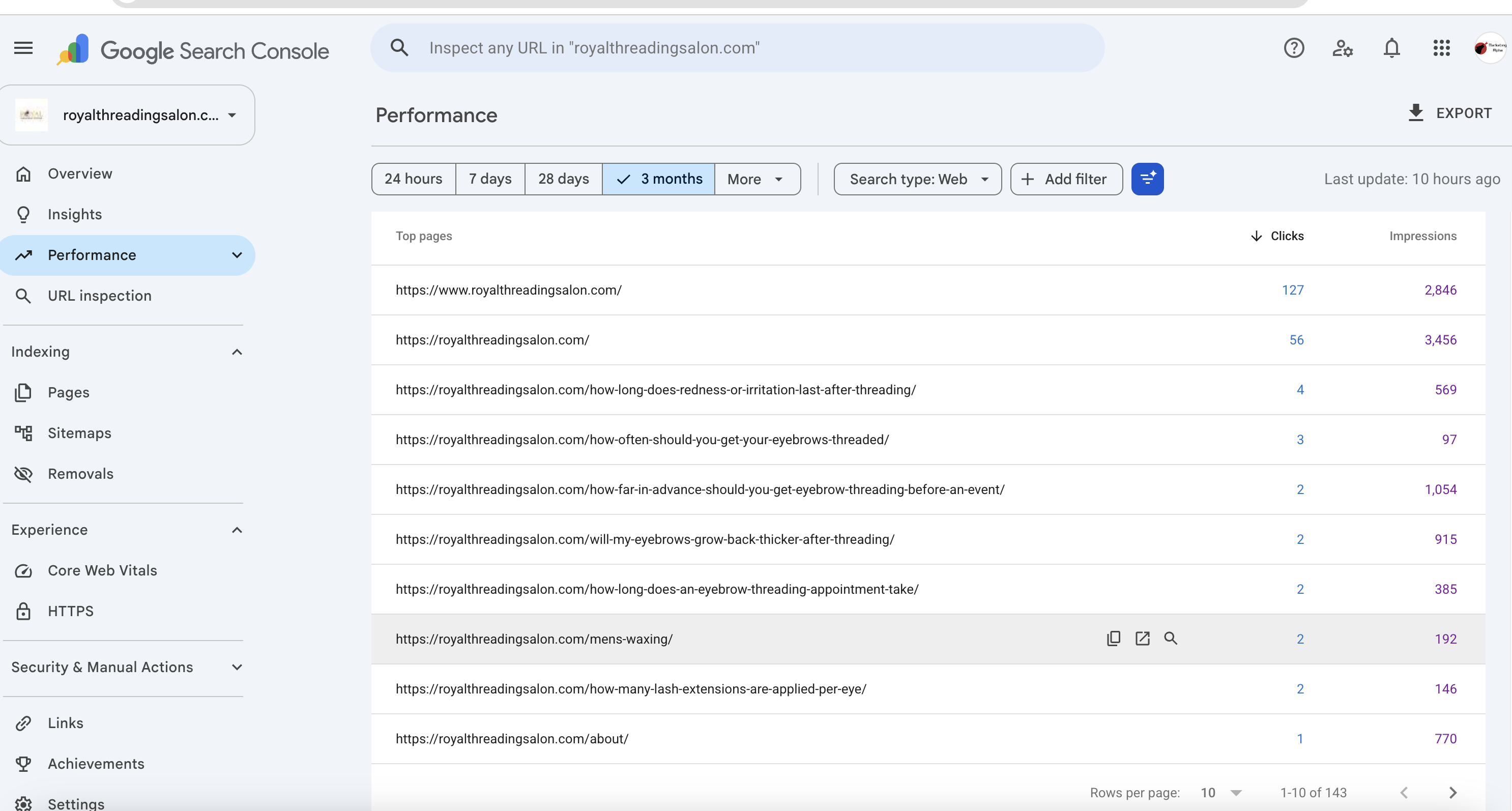Open the Search type: Web dropdown
1512x811 pixels.
(x=917, y=179)
